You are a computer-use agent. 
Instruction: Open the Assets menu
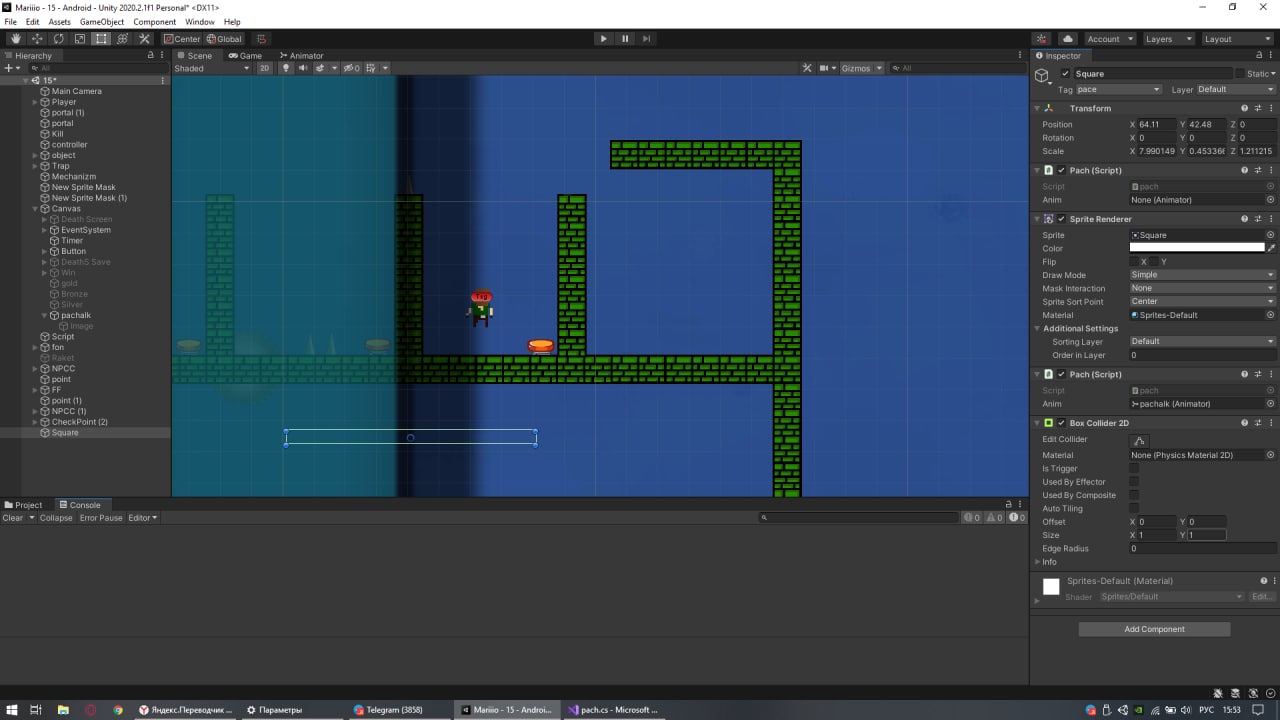click(x=60, y=21)
